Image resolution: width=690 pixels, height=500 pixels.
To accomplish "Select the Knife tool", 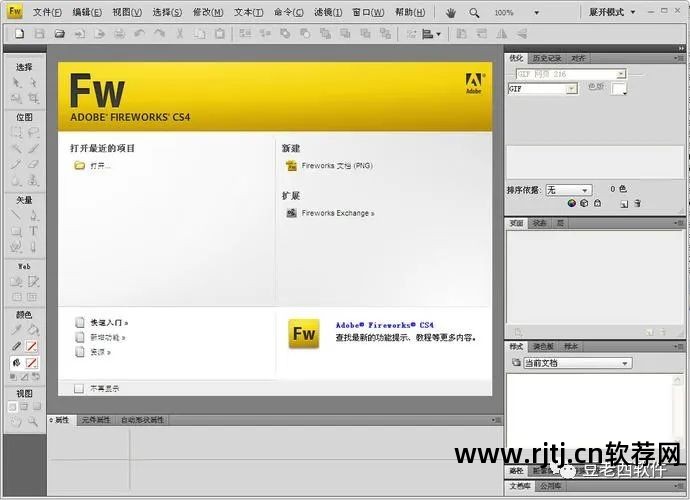I will pos(33,247).
